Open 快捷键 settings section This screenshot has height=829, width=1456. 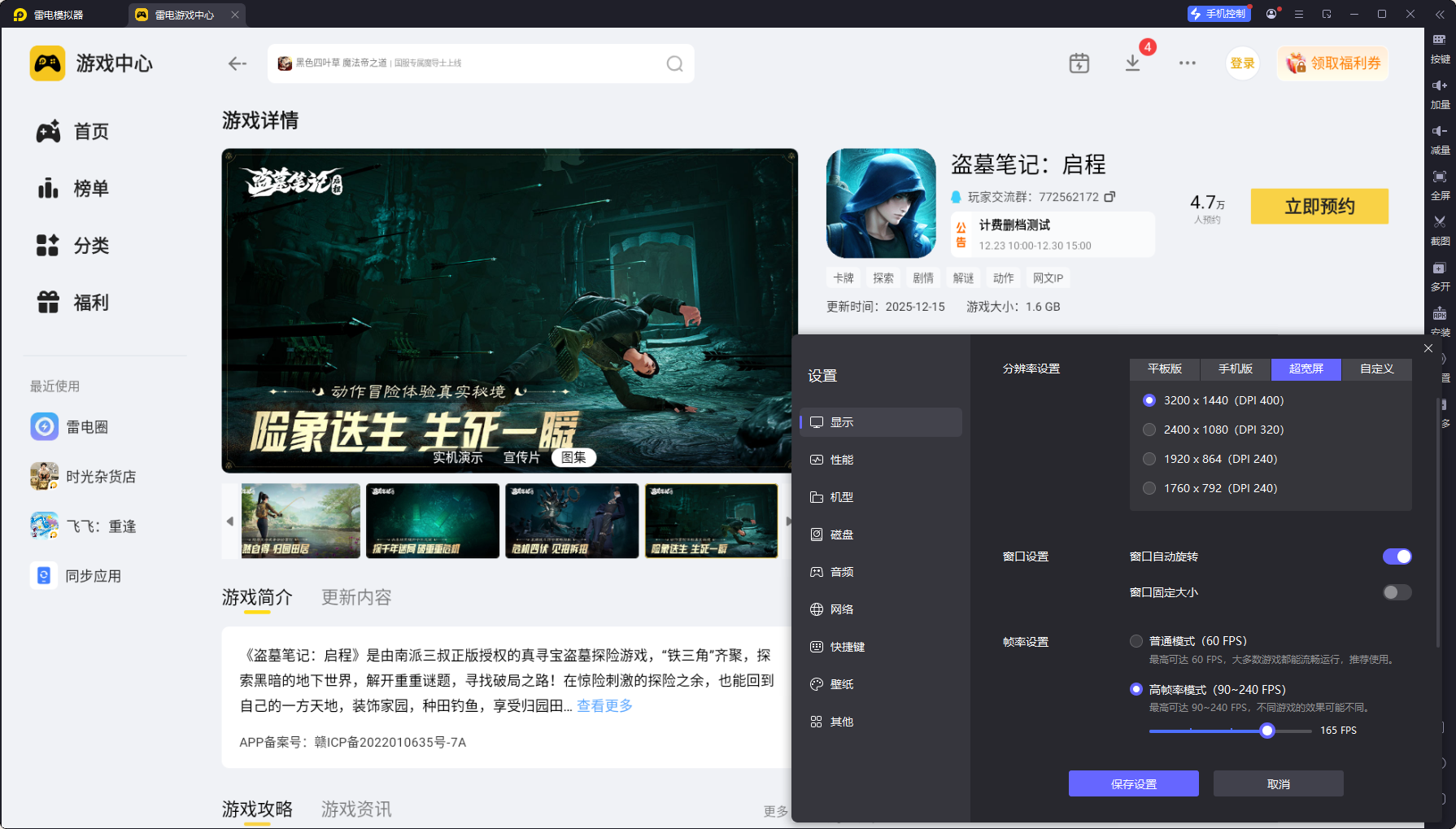pyautogui.click(x=881, y=647)
